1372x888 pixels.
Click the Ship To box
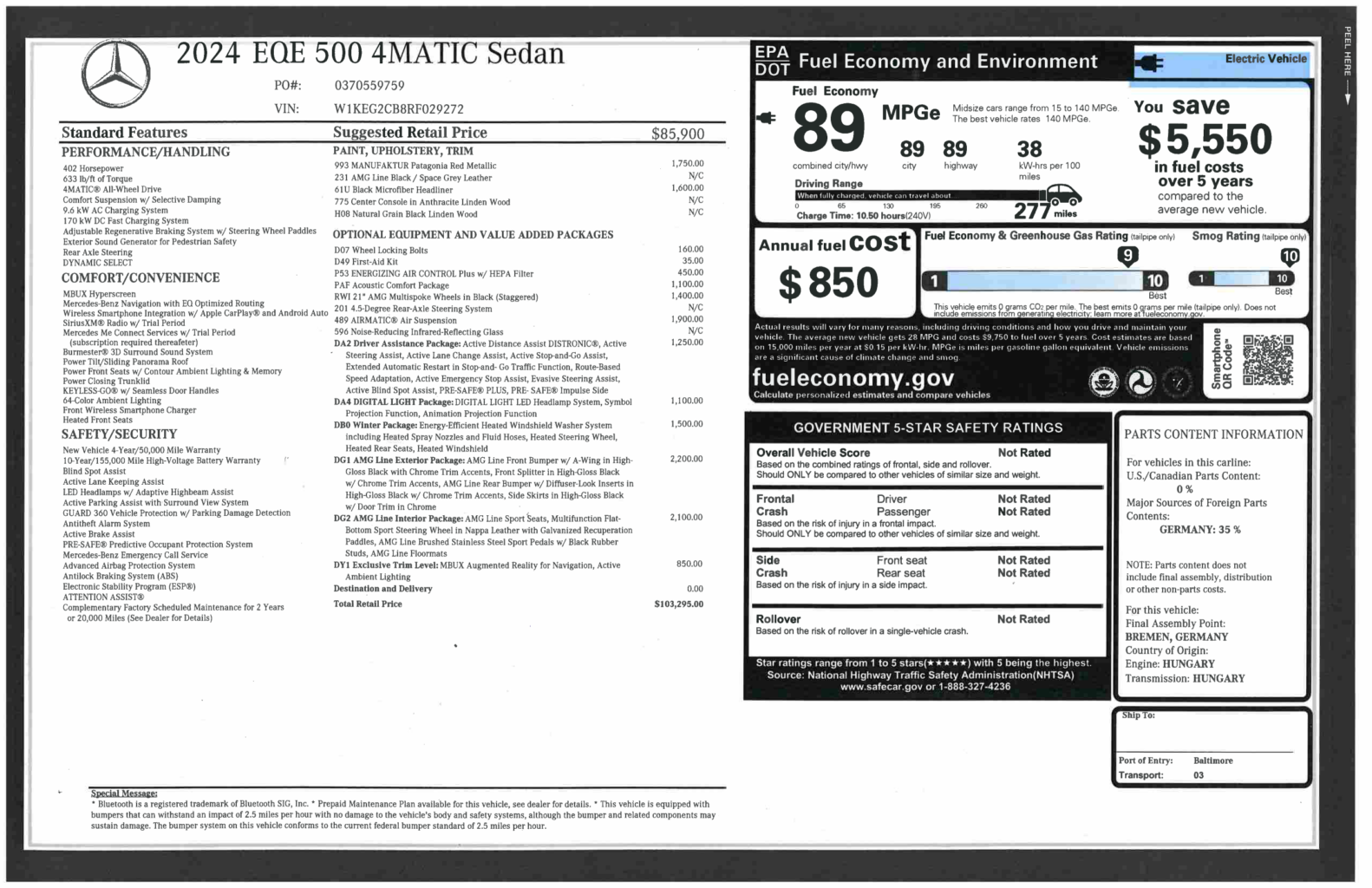click(1212, 733)
